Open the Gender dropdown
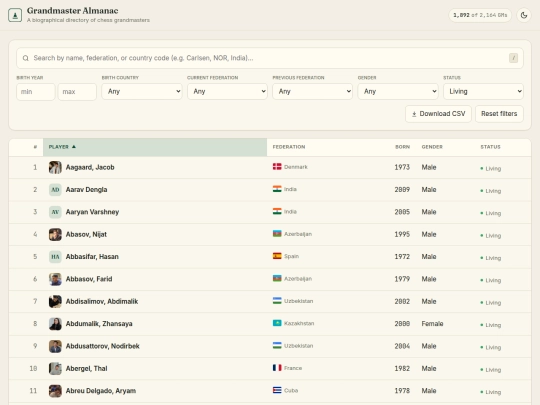 [x=398, y=92]
